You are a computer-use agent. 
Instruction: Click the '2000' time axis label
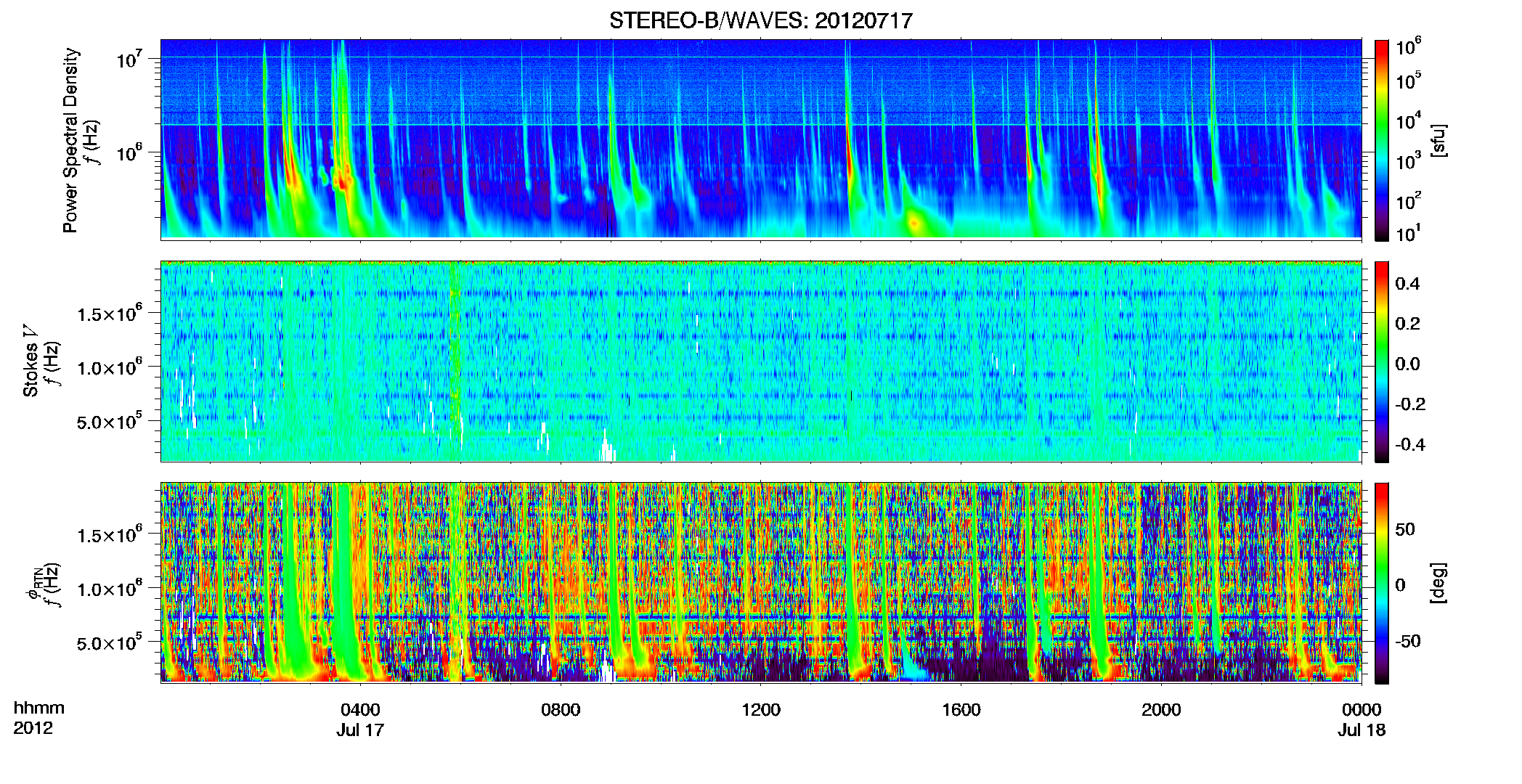[1161, 709]
